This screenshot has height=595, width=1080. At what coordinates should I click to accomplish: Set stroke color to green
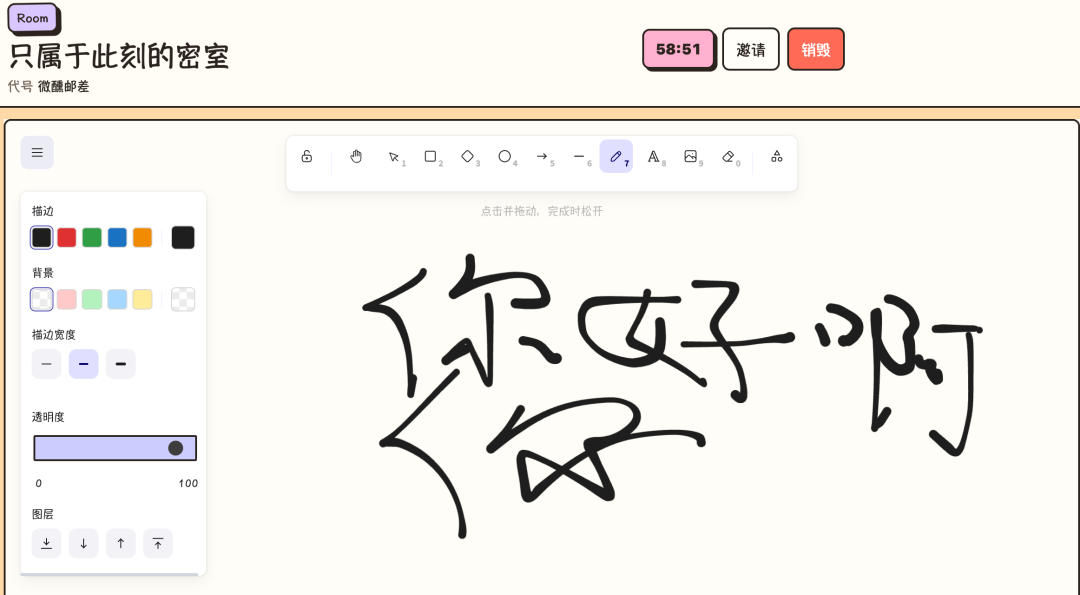pyautogui.click(x=92, y=238)
